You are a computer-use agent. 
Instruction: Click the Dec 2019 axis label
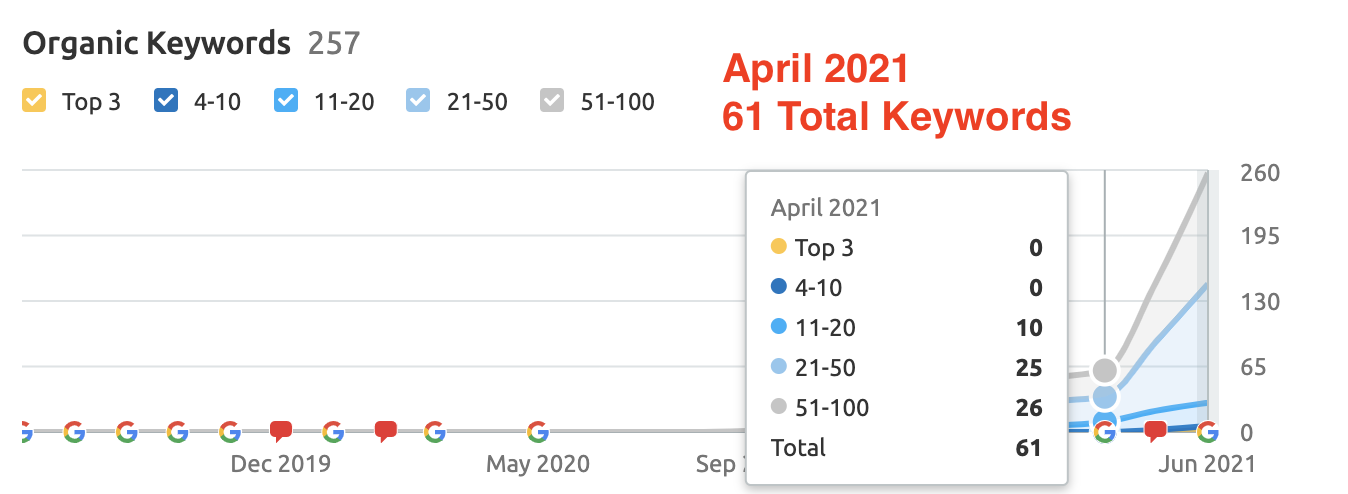(x=280, y=465)
